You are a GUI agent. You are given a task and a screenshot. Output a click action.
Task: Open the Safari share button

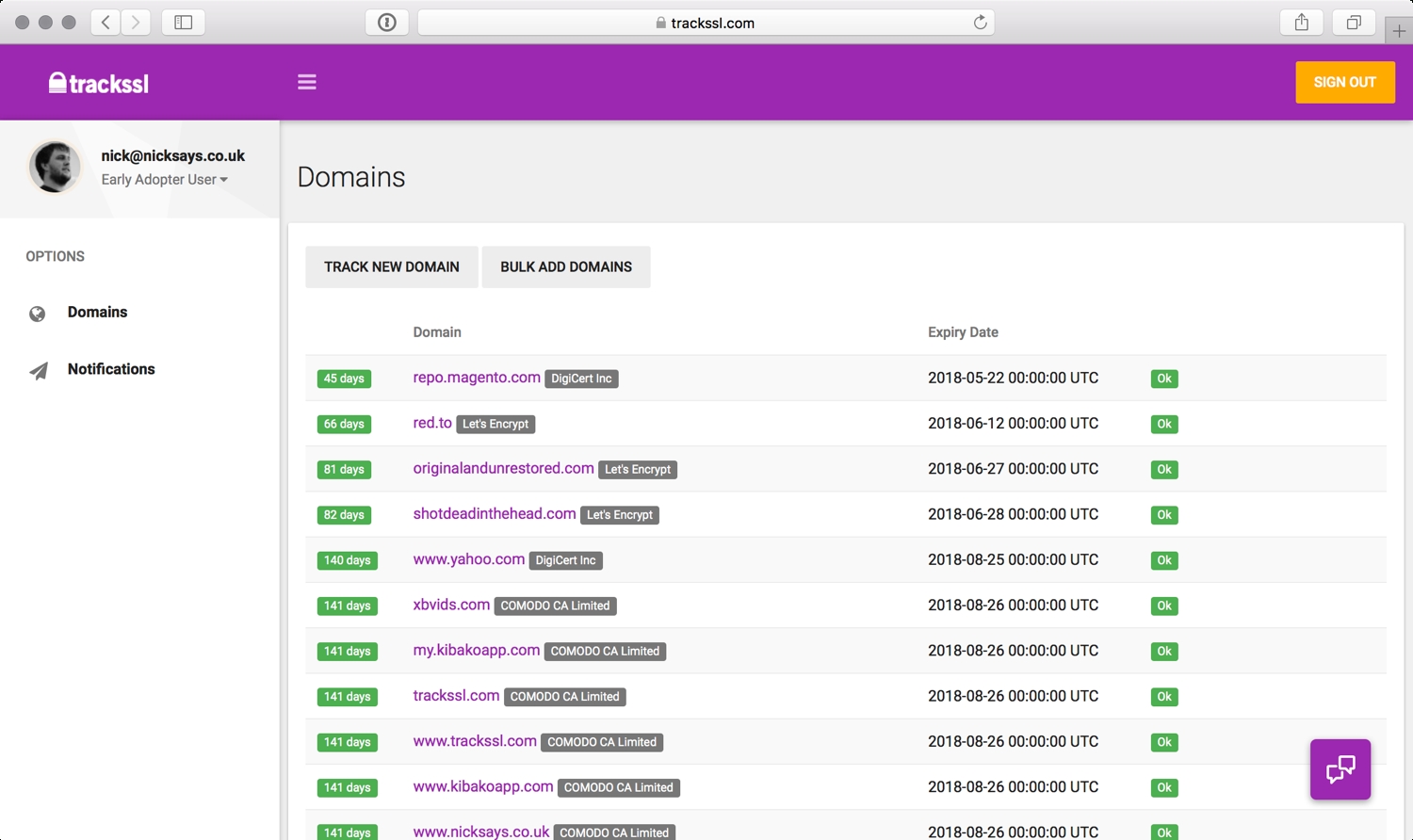pyautogui.click(x=1302, y=23)
